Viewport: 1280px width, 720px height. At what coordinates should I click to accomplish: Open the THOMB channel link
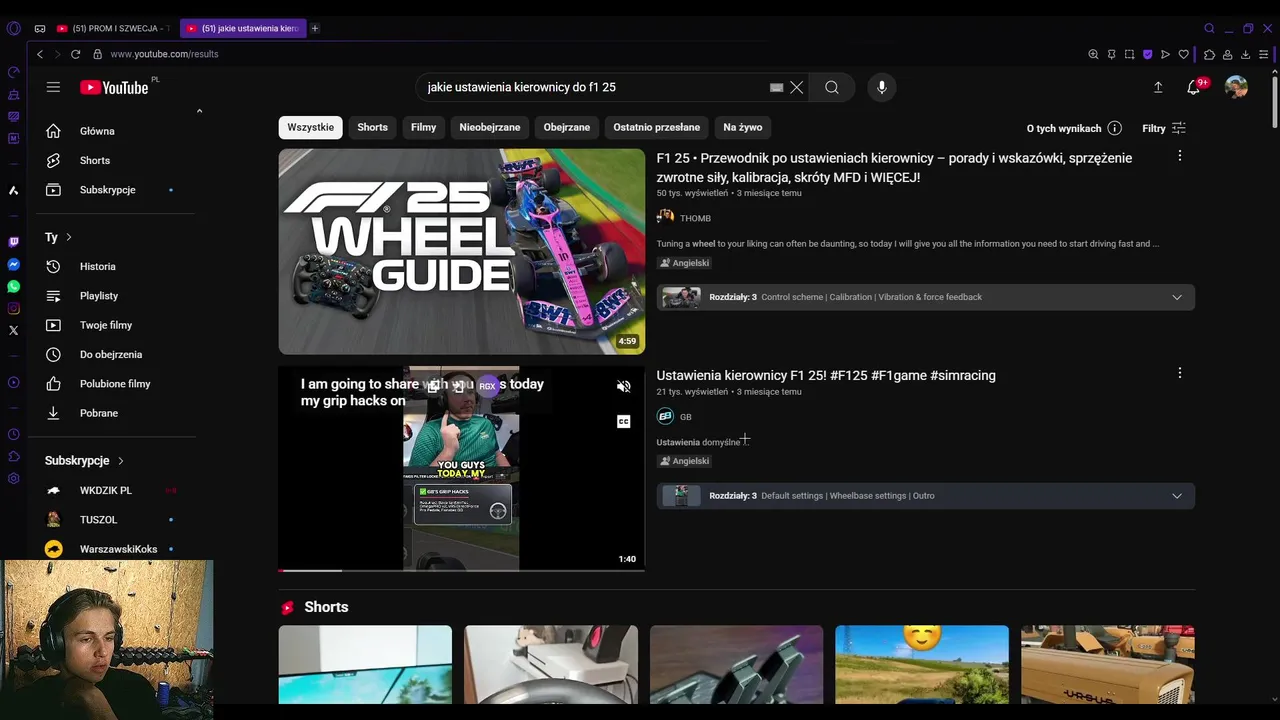(x=695, y=218)
